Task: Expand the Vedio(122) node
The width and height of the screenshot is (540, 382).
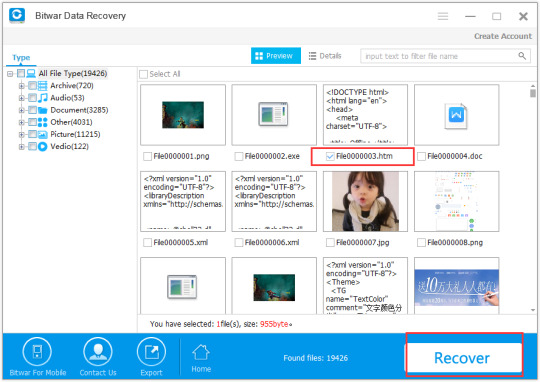Action: pos(22,146)
